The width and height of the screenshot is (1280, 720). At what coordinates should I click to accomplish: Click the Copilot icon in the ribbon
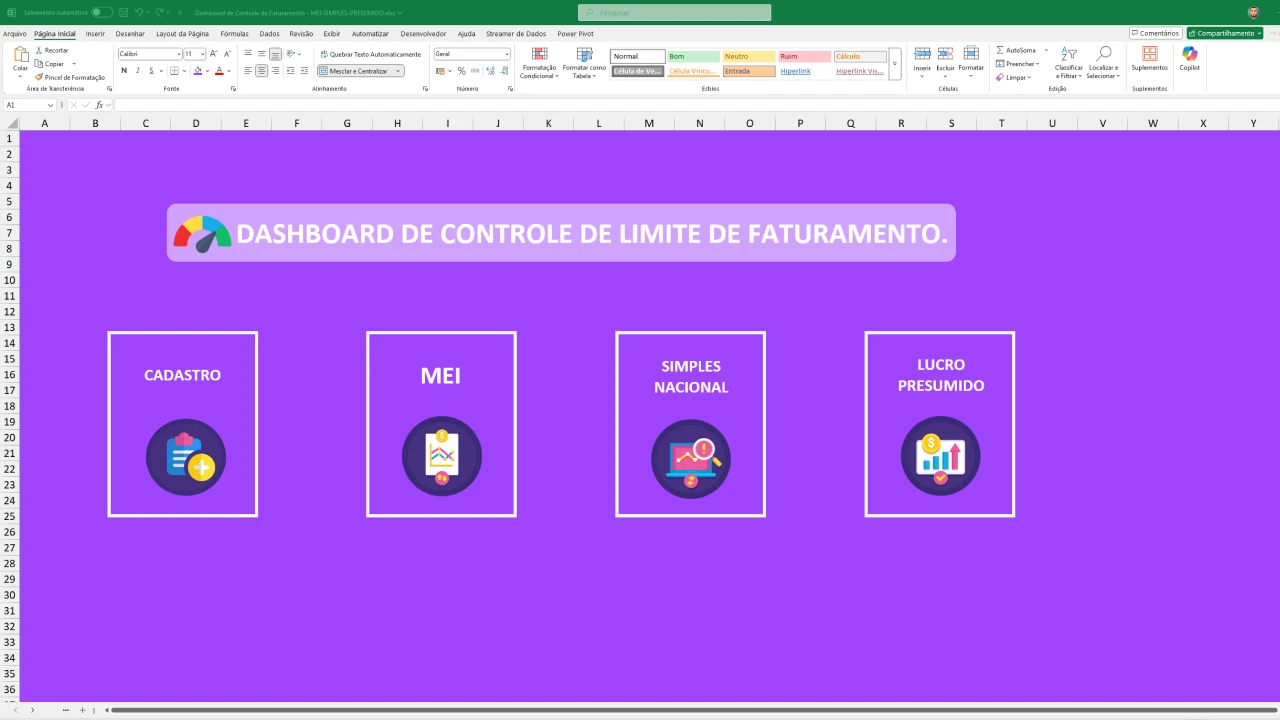pyautogui.click(x=1189, y=58)
